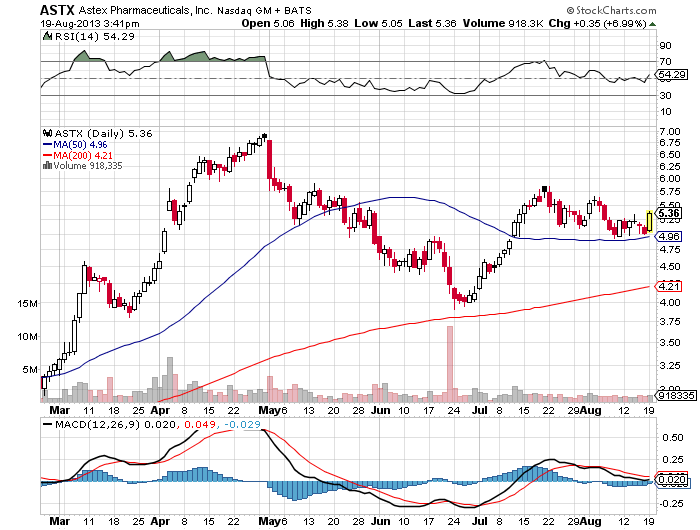Click the red 0.049 MACD signal value
Viewport: 700px width, 530px height.
[200, 424]
